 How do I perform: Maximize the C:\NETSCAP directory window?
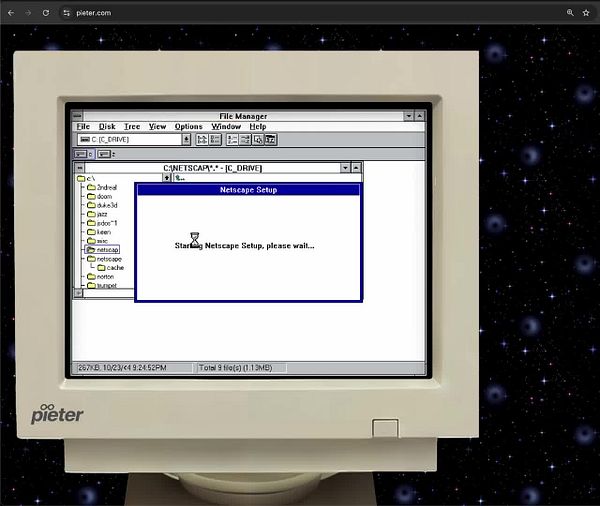click(x=356, y=168)
